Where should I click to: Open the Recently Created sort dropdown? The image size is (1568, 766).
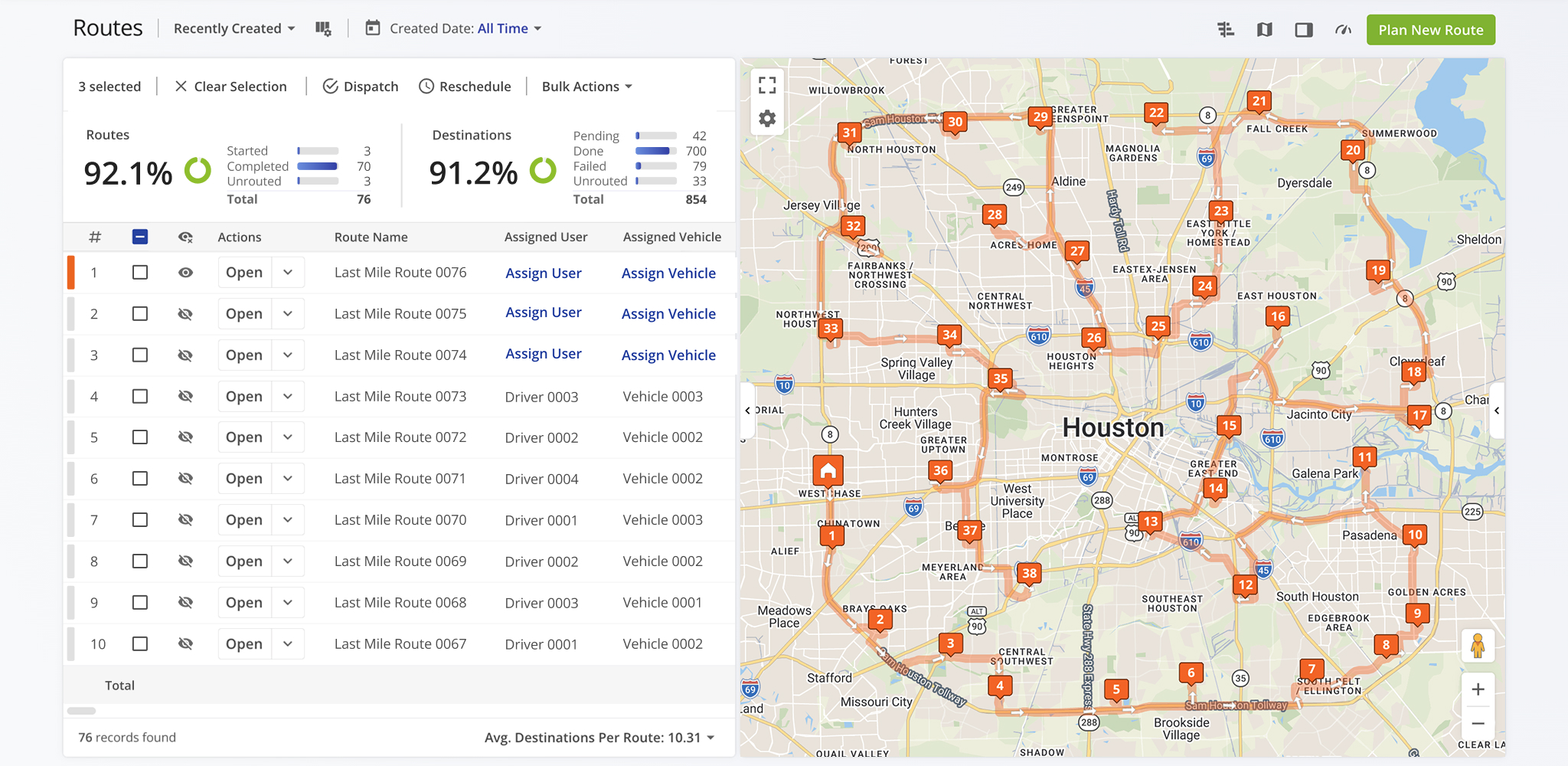(x=232, y=28)
